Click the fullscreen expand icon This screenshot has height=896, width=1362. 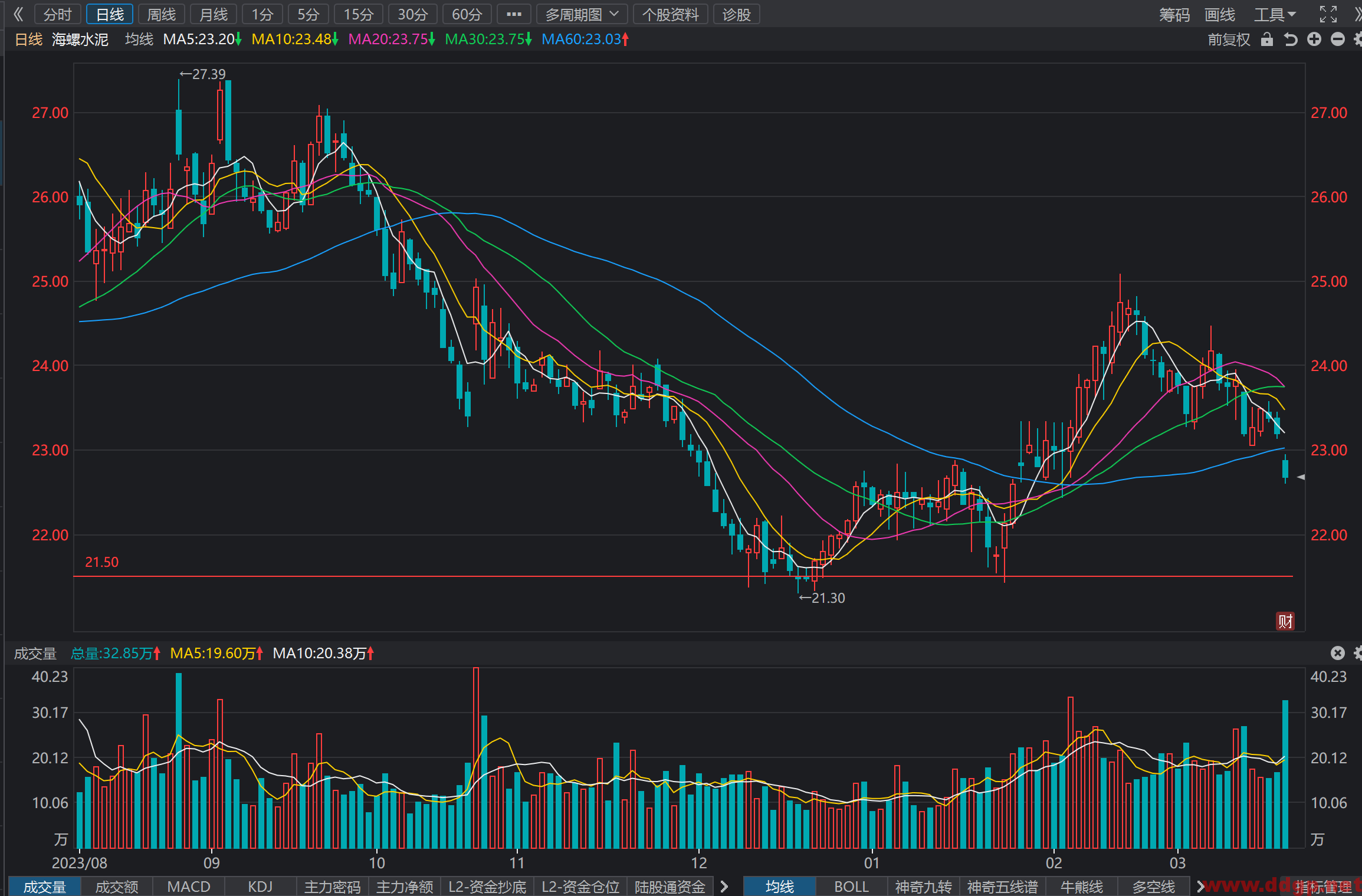(x=1328, y=14)
